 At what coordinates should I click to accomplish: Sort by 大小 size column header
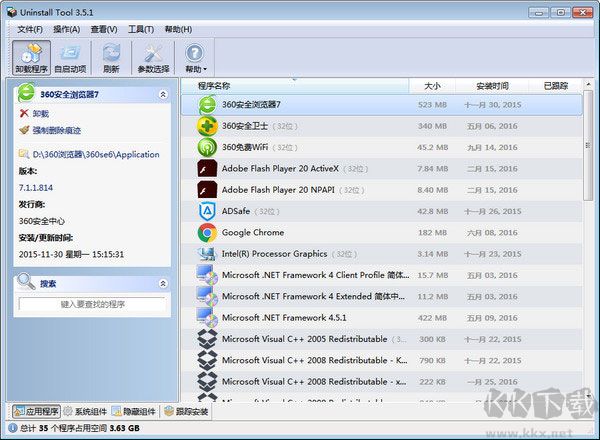pos(432,86)
